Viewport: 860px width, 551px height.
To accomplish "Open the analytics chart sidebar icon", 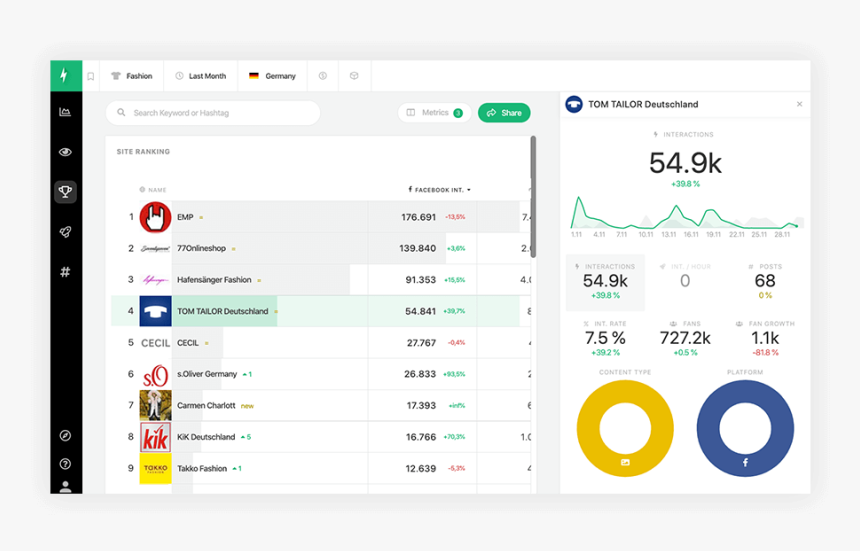I will click(x=65, y=112).
